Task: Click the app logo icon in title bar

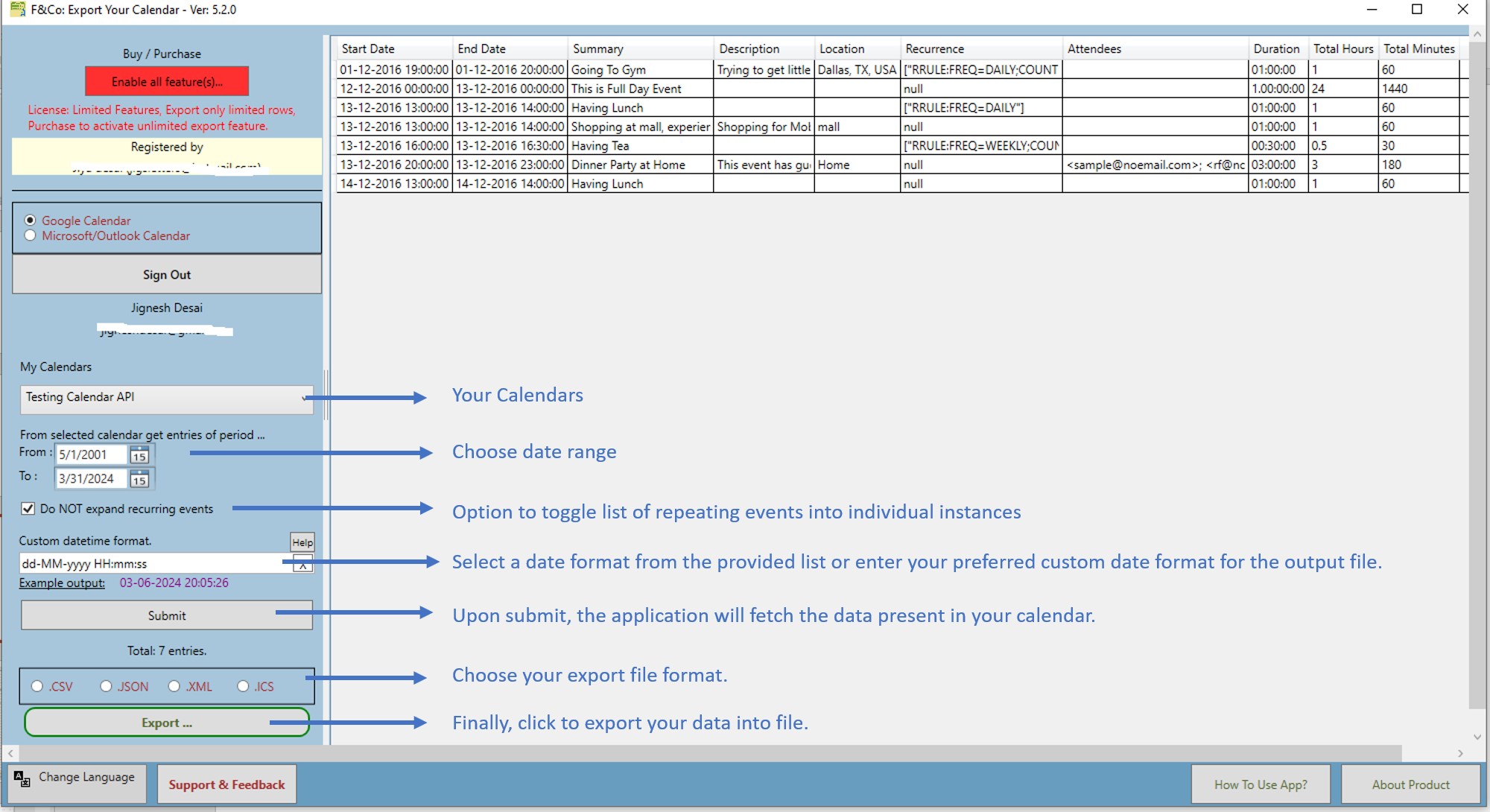Action: pyautogui.click(x=17, y=10)
